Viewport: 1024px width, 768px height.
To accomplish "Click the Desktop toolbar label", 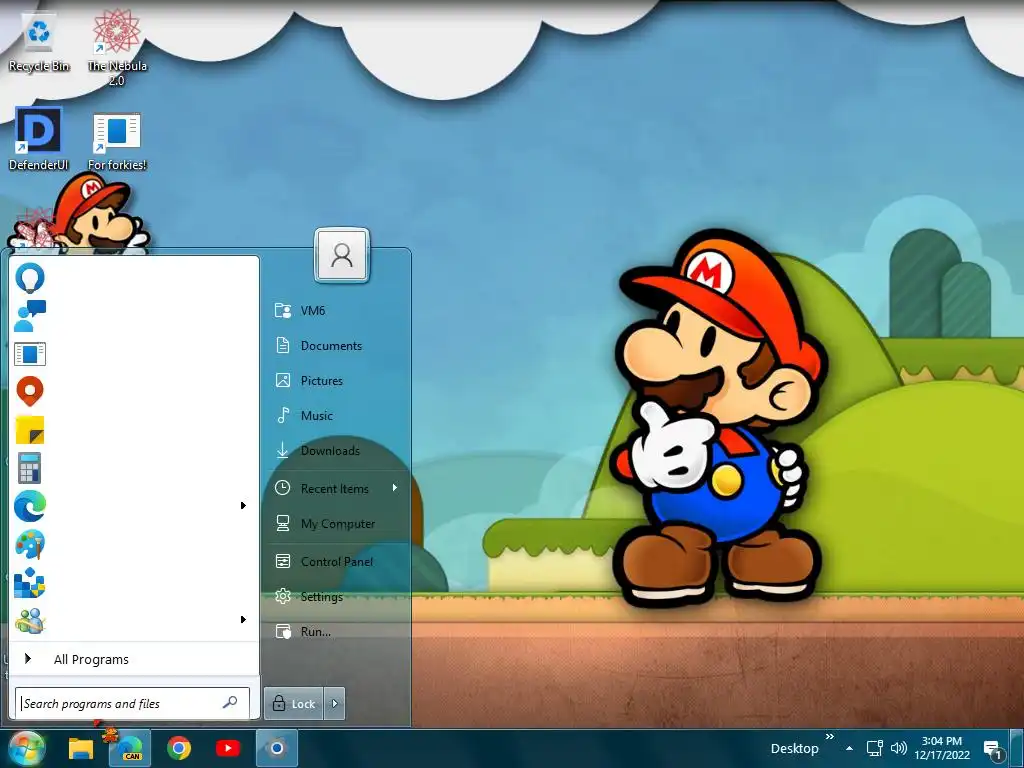I will pyautogui.click(x=794, y=749).
